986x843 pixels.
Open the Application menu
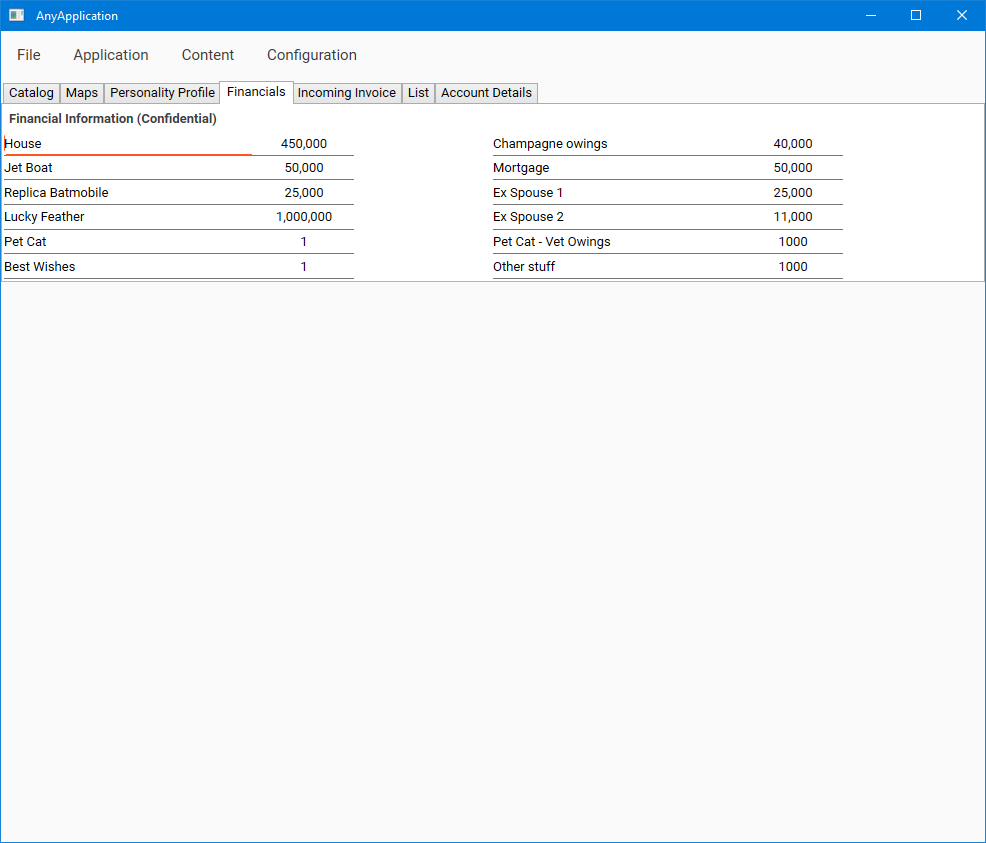[x=111, y=55]
